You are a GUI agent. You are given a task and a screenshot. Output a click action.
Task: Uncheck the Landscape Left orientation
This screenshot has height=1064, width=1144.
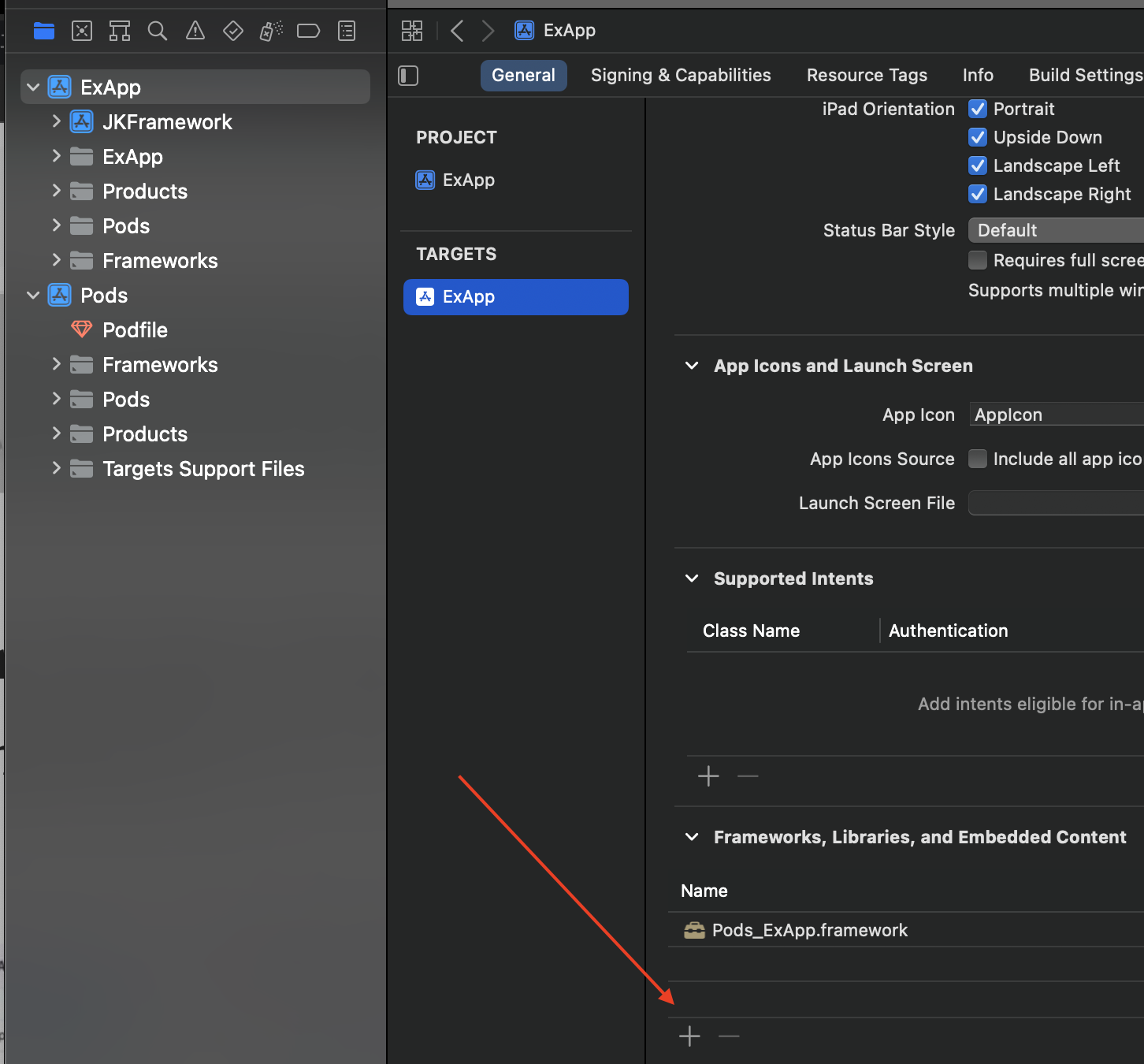point(978,166)
